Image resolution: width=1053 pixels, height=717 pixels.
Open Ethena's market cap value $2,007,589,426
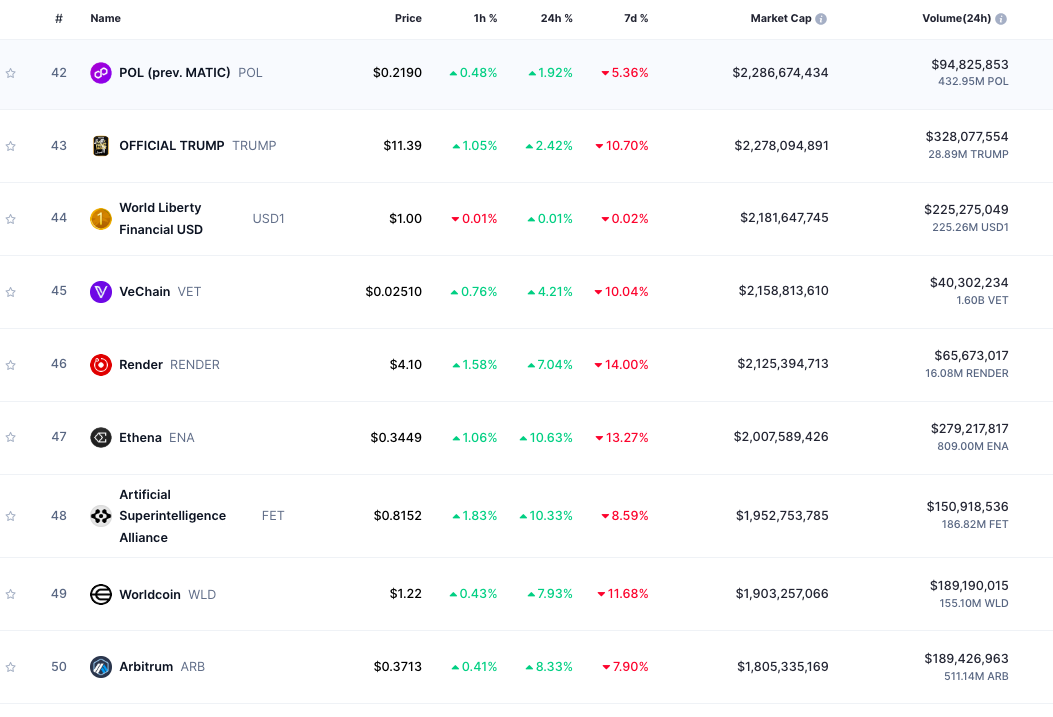(781, 437)
